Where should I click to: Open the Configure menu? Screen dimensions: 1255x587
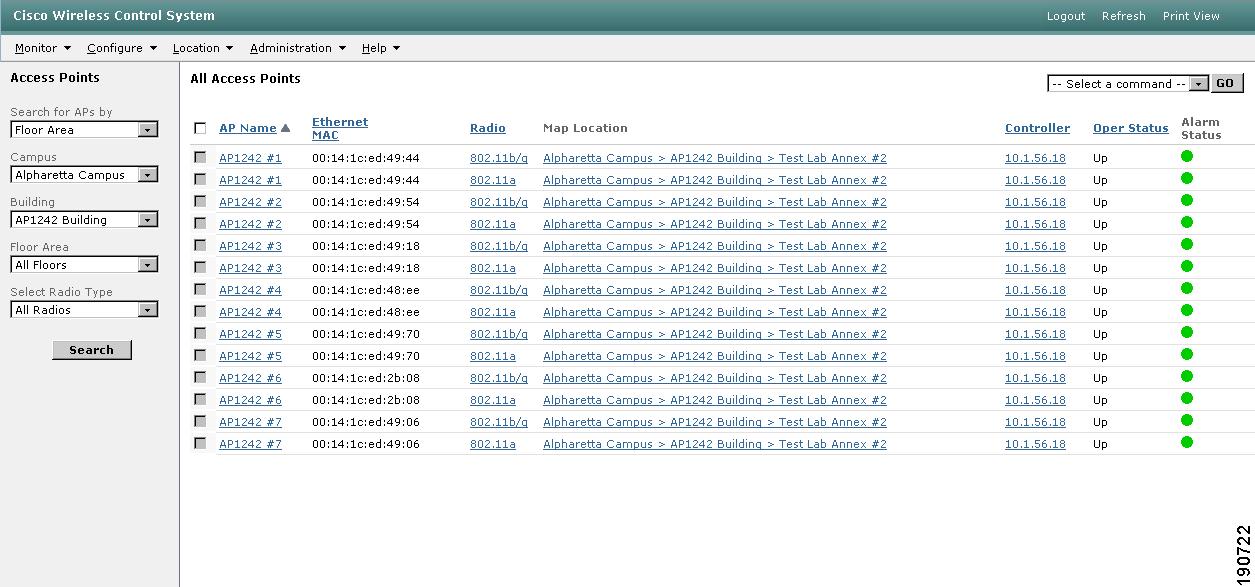122,48
